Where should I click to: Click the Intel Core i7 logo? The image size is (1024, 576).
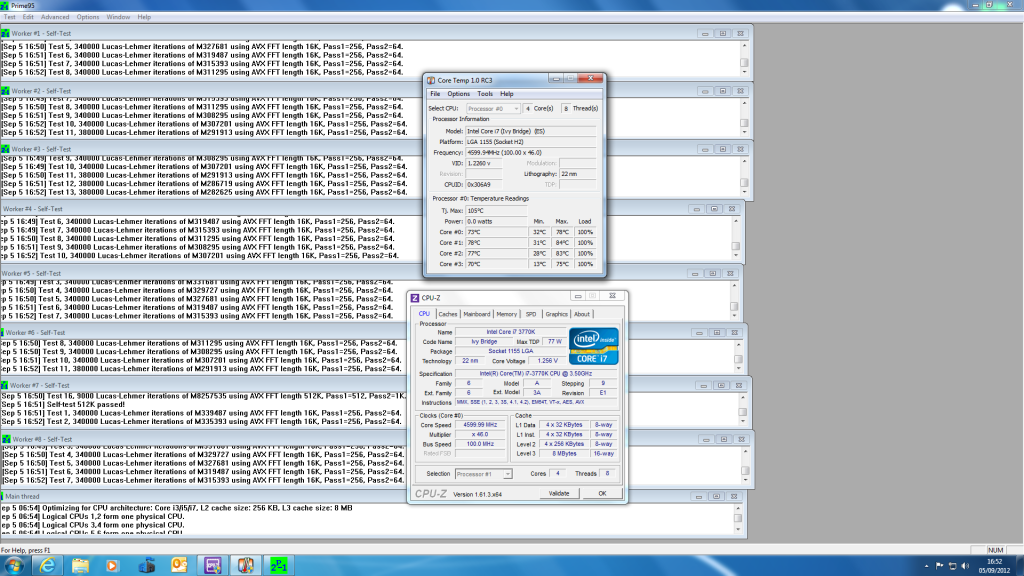(x=594, y=345)
